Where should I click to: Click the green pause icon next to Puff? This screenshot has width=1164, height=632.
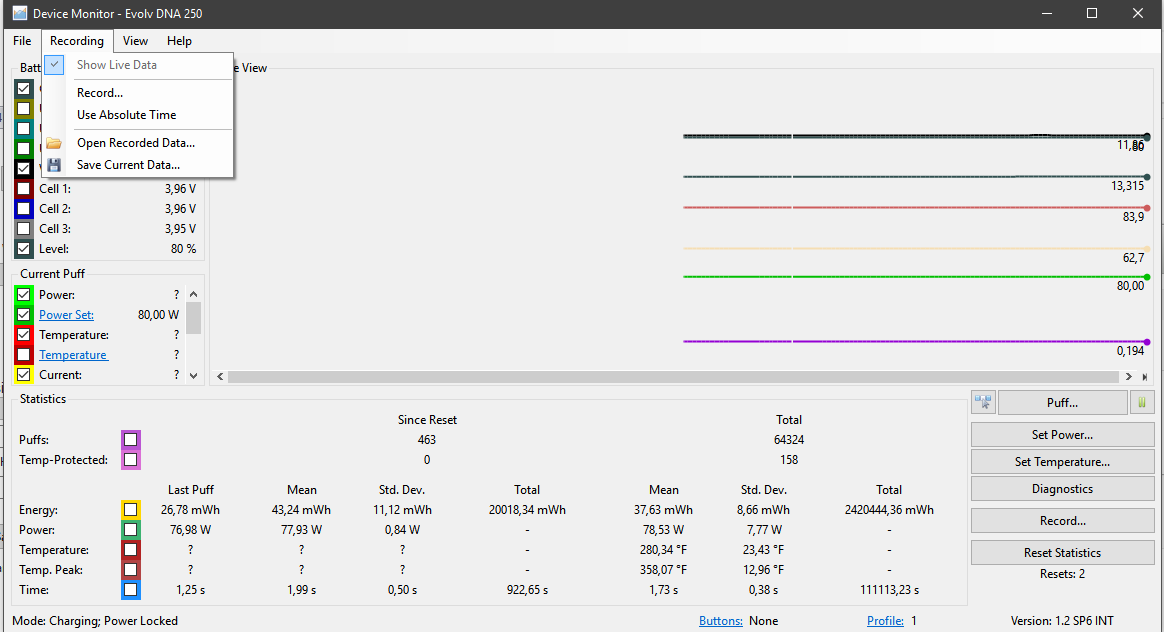[1142, 402]
